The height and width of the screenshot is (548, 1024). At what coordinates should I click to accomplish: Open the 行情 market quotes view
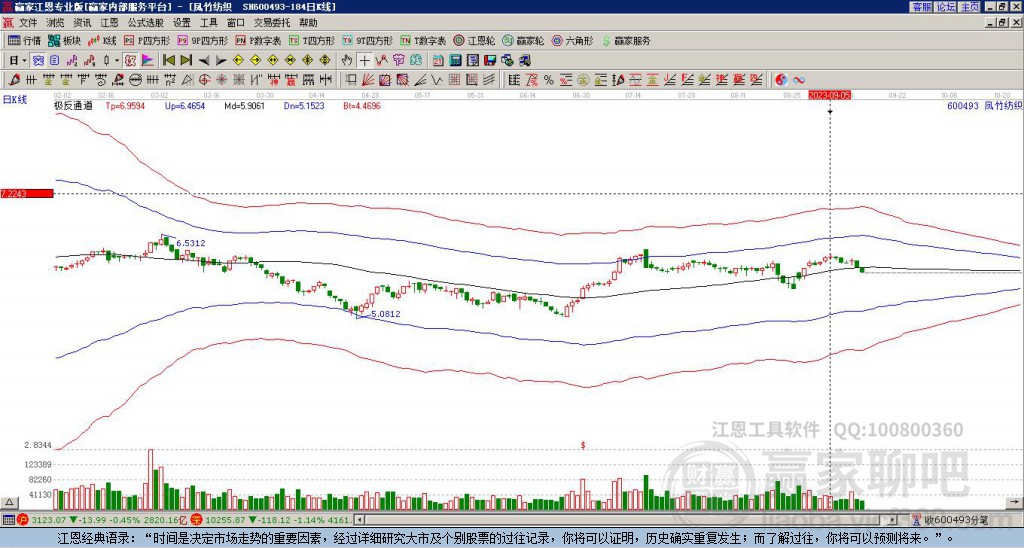tap(24, 40)
